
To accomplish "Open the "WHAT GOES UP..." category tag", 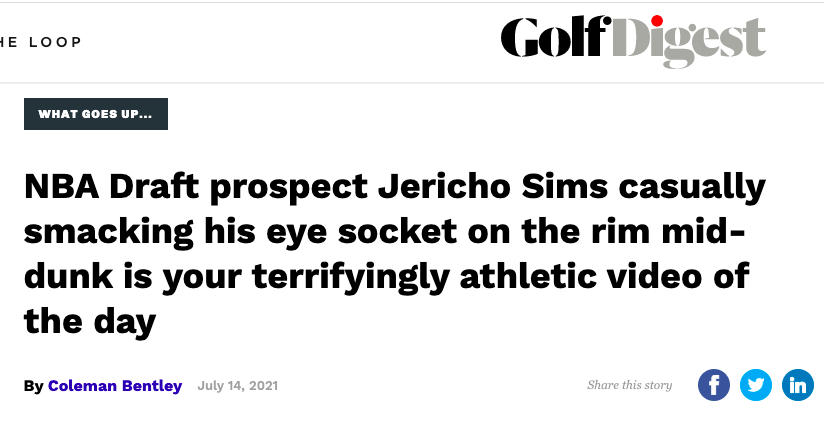I will [96, 114].
